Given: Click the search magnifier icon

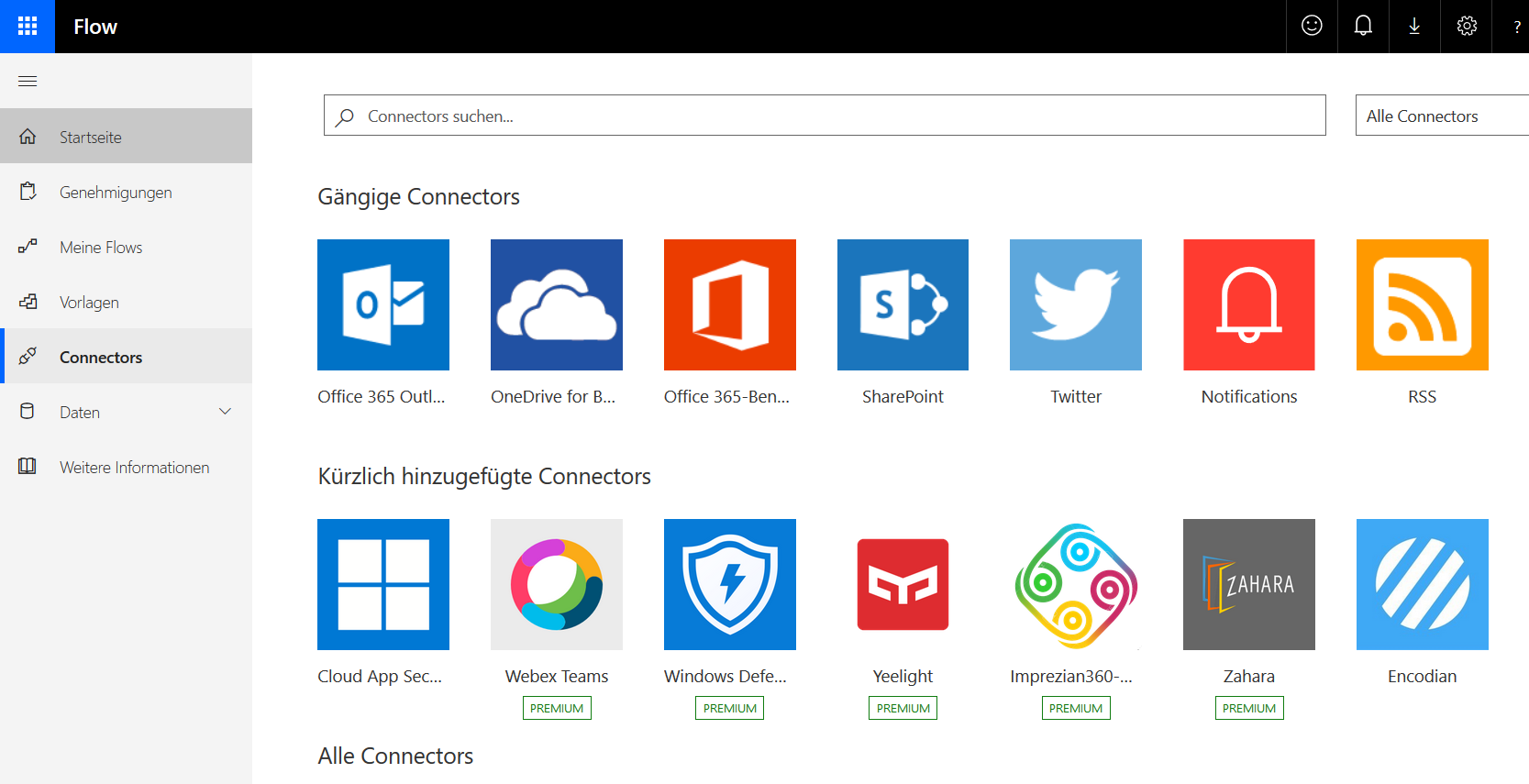Looking at the screenshot, I should [x=345, y=117].
